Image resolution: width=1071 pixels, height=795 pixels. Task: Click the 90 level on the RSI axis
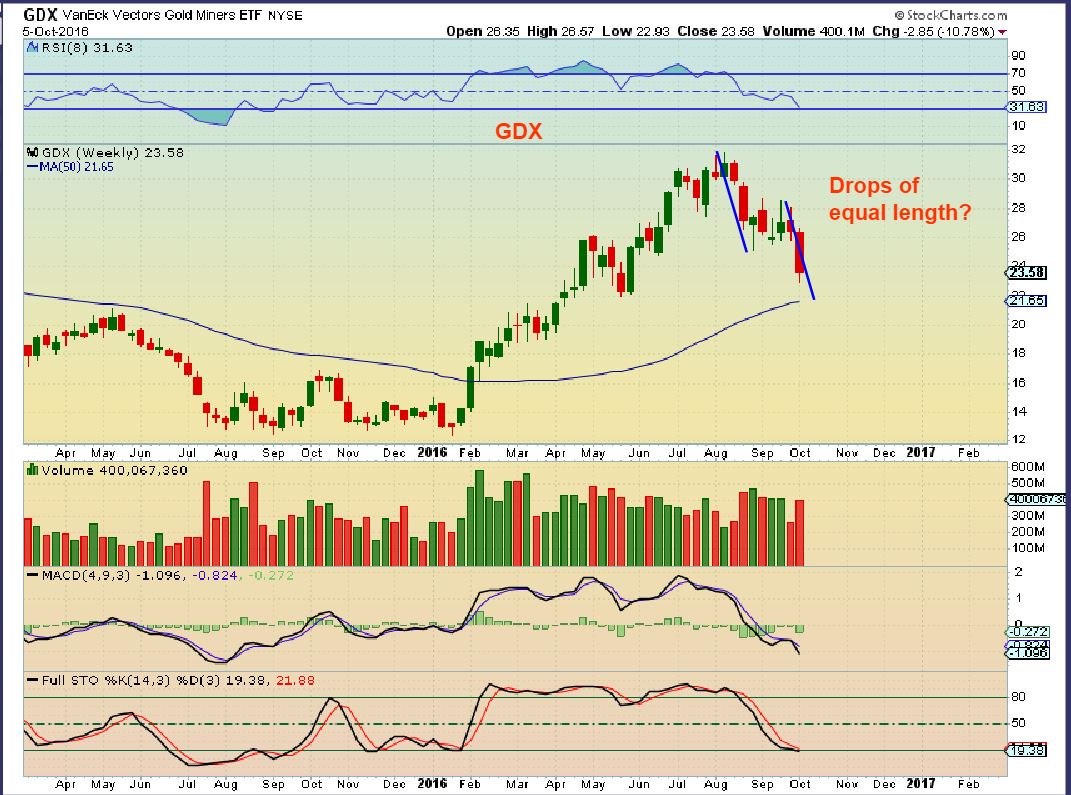click(1018, 55)
